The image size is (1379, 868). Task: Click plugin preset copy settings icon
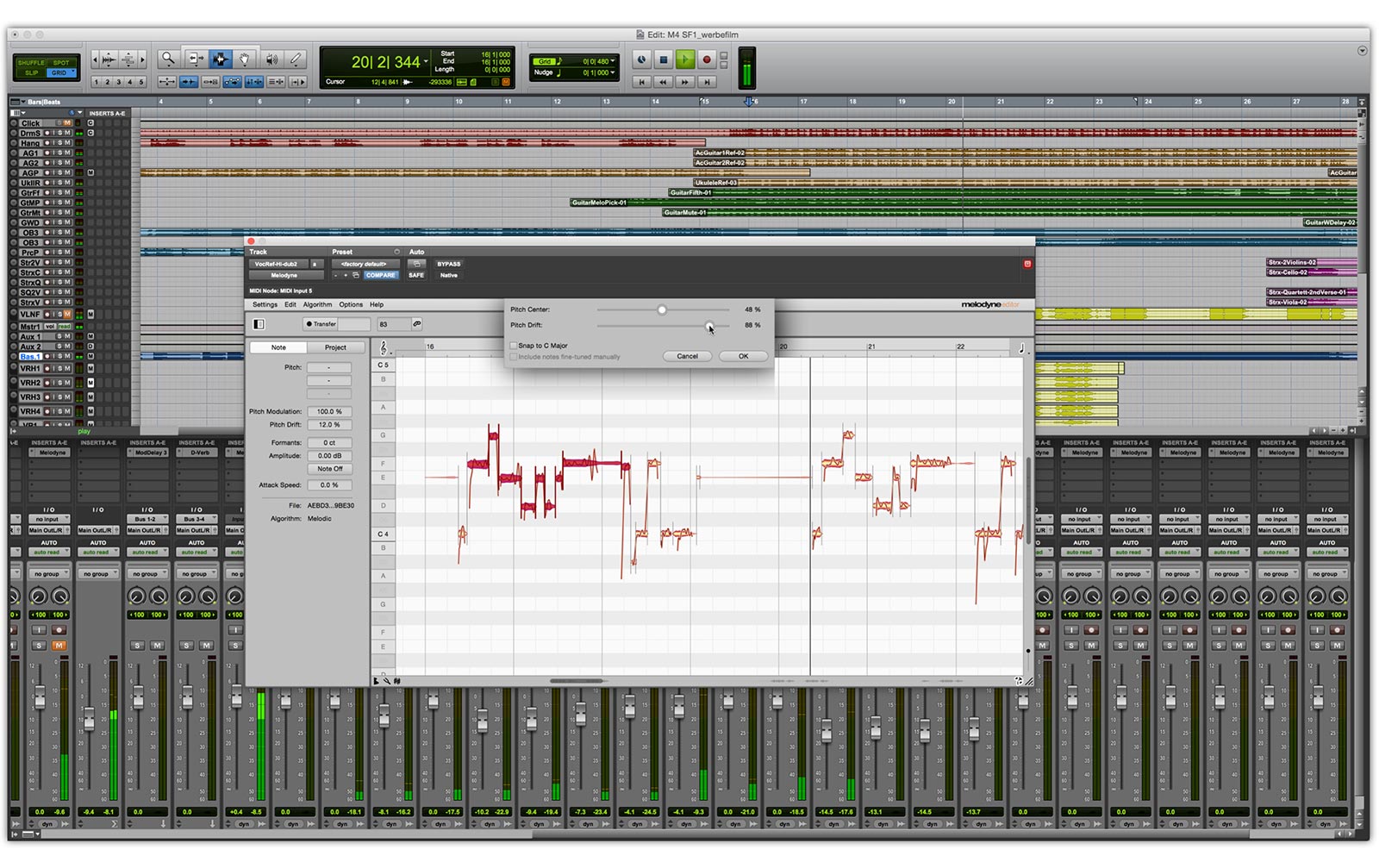[355, 275]
